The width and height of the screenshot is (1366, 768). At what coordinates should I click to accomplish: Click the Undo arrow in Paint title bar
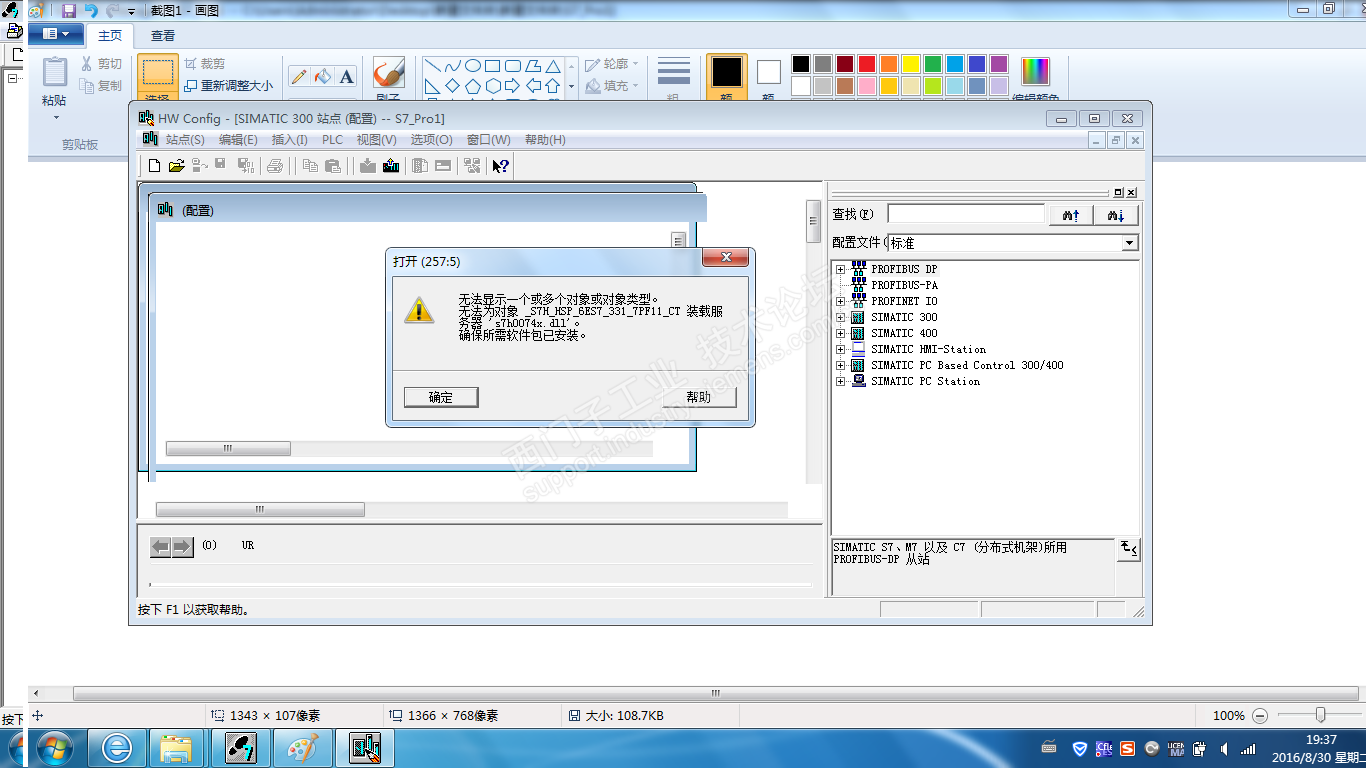pos(91,10)
